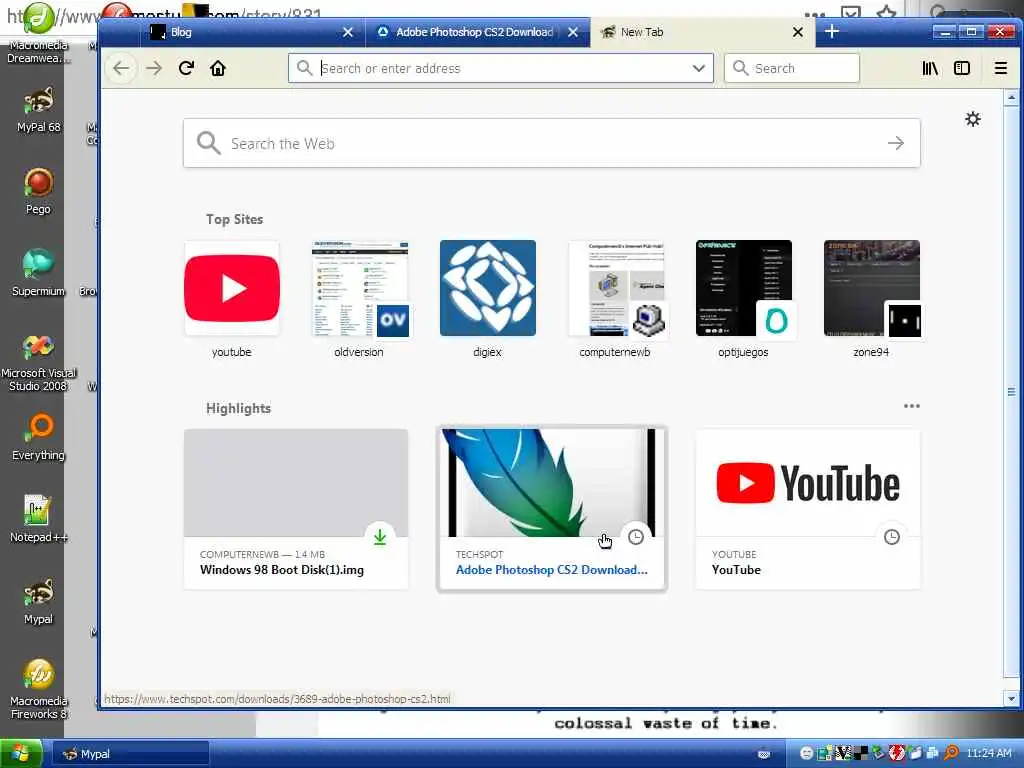This screenshot has height=768, width=1024.
Task: Go back using the browser back arrow
Action: tap(121, 68)
